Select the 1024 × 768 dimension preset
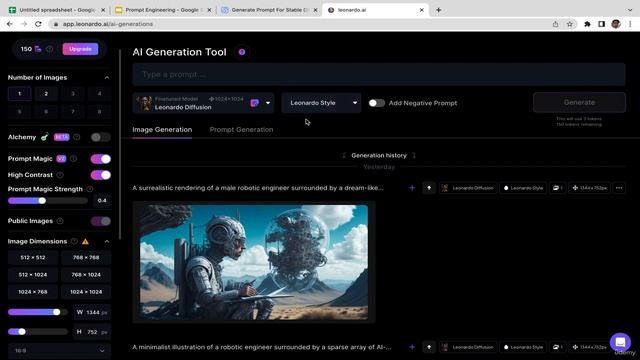Image resolution: width=640 pixels, height=360 pixels. point(33,292)
